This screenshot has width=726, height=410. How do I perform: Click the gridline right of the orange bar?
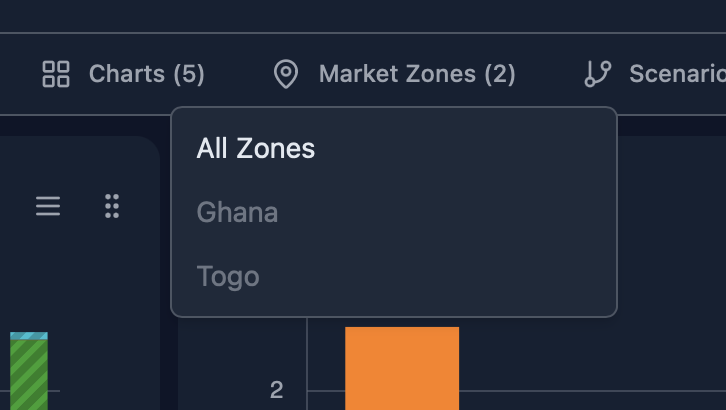tap(590, 390)
